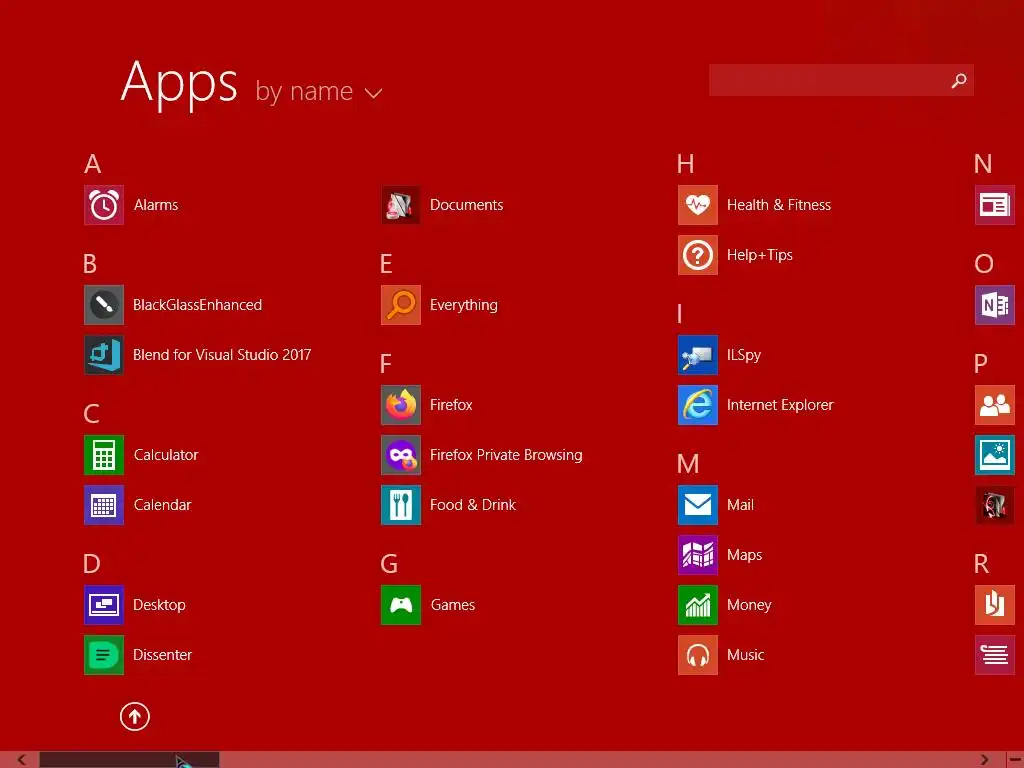The height and width of the screenshot is (768, 1024).
Task: Select the letter R group header
Action: click(x=982, y=564)
